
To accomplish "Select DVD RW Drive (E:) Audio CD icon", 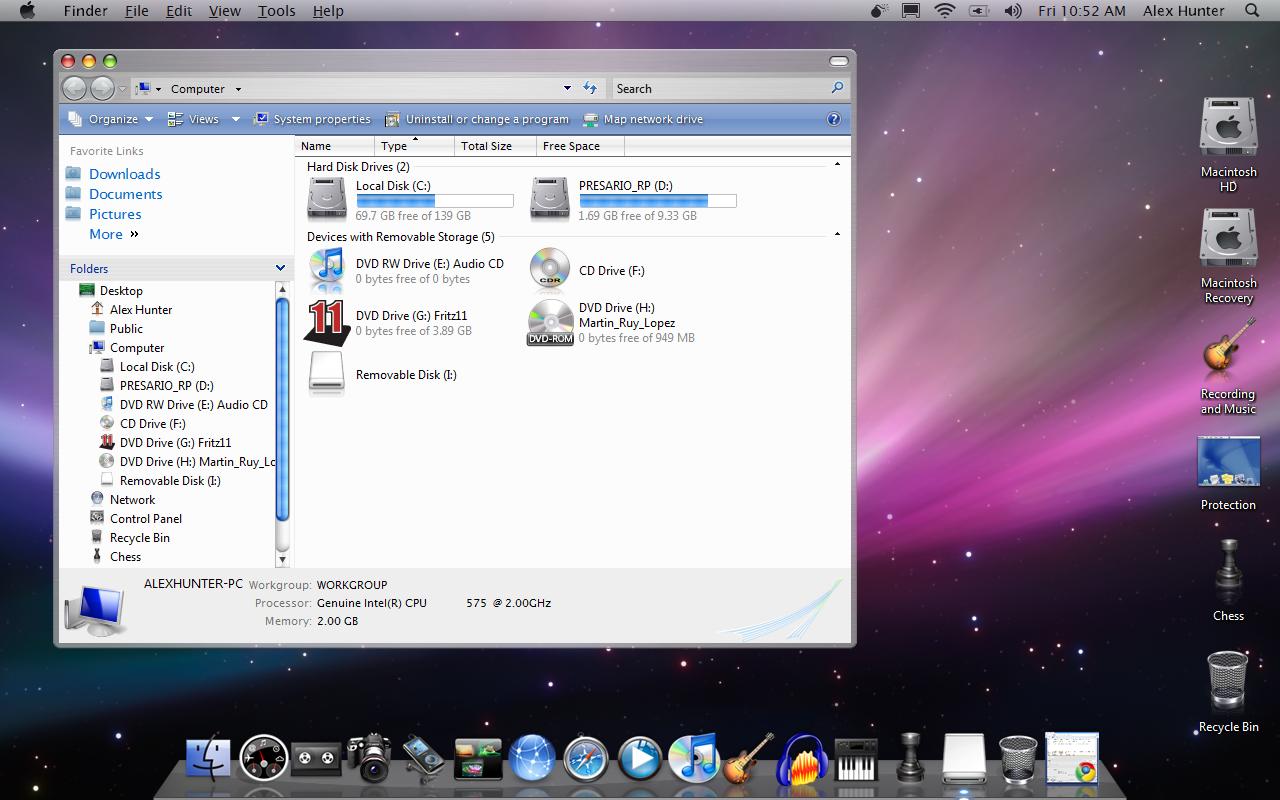I will [x=327, y=270].
